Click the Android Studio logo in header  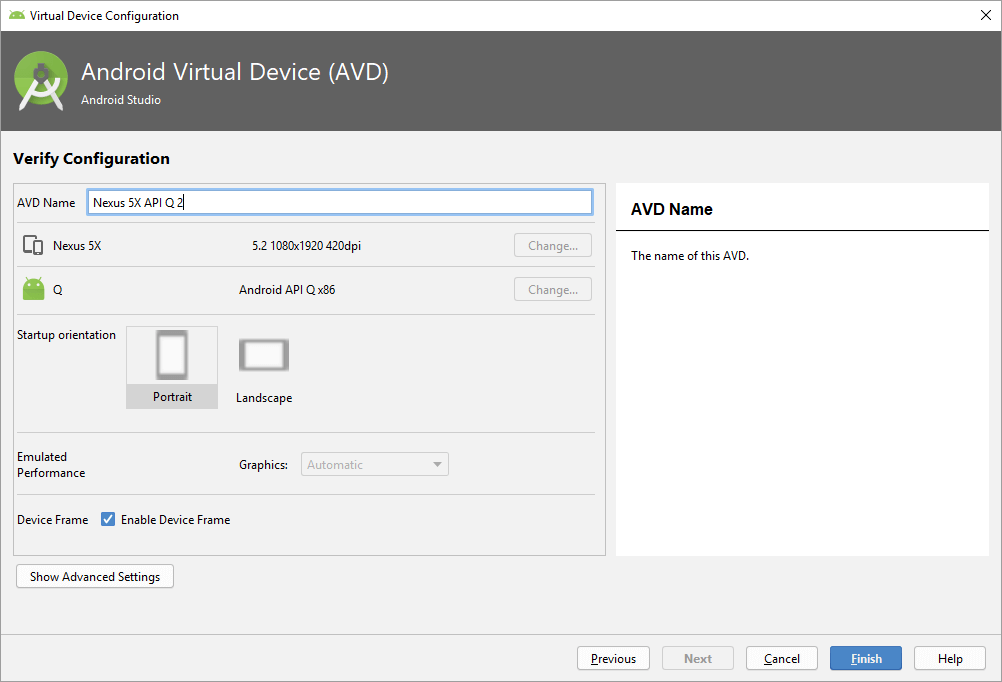(41, 81)
